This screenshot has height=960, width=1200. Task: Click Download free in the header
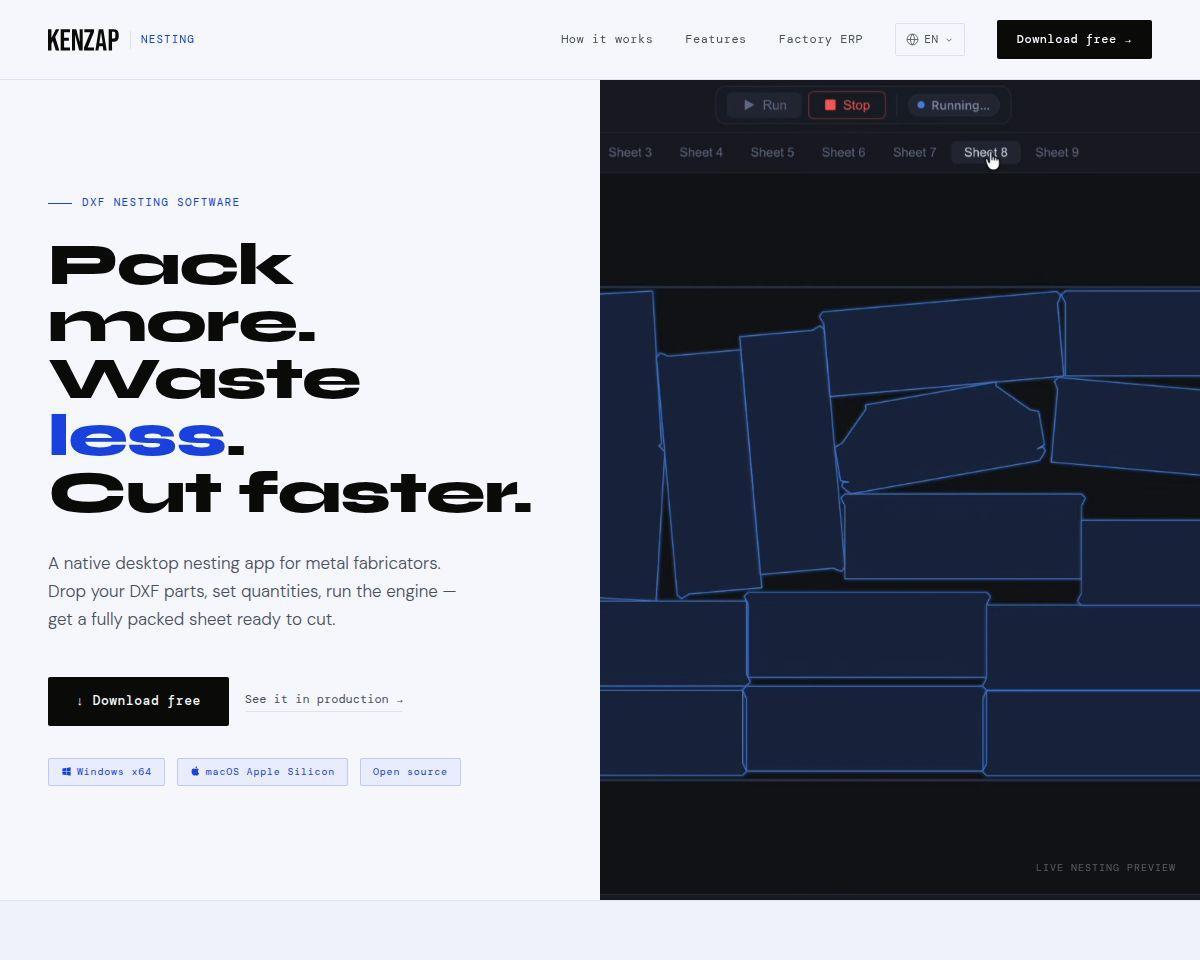[1074, 40]
